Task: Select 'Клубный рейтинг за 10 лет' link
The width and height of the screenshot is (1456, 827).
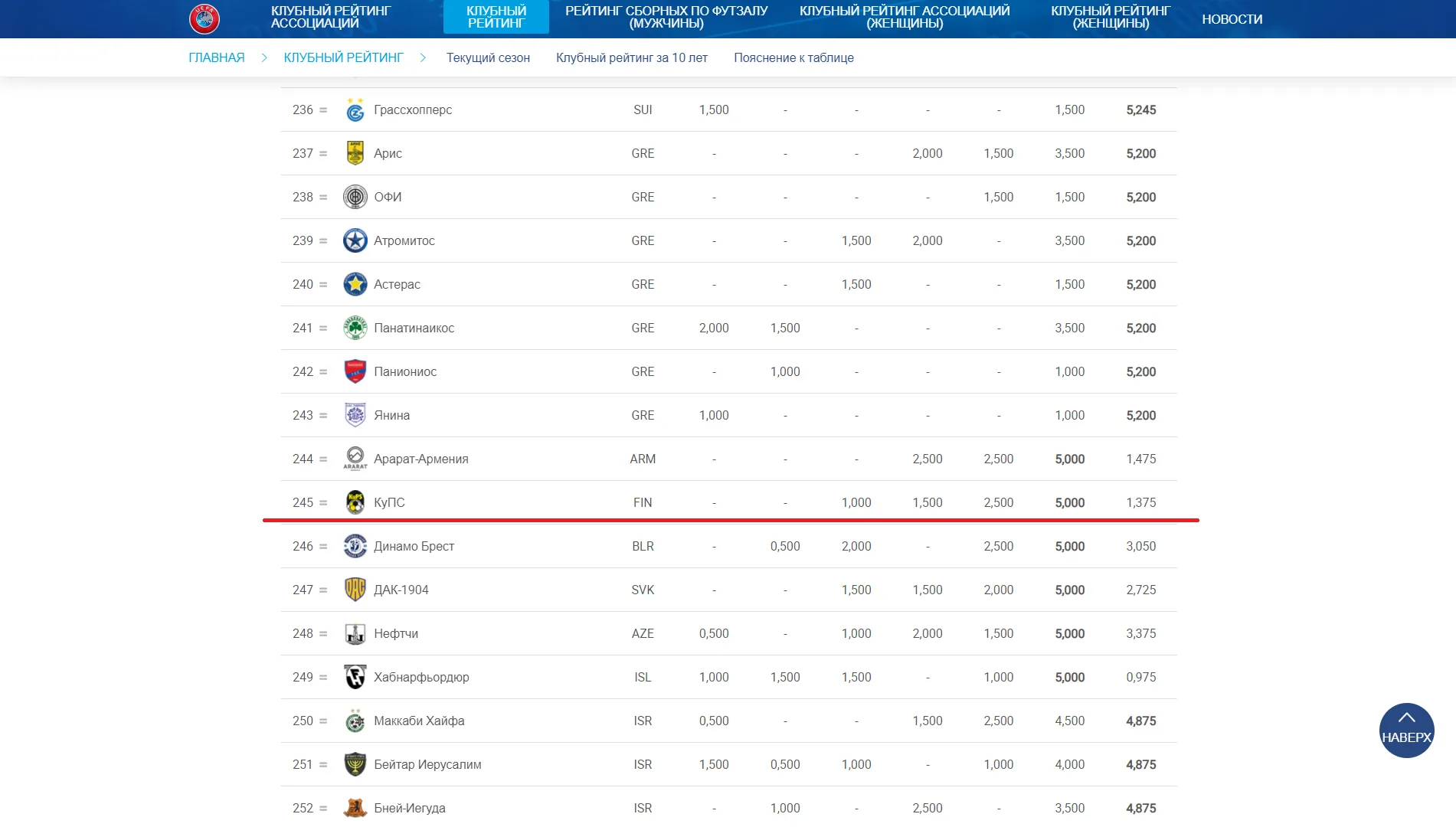Action: tap(631, 57)
